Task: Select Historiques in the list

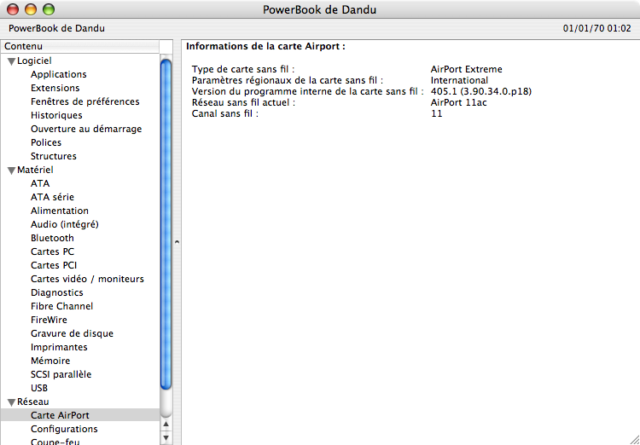Action: [x=56, y=115]
